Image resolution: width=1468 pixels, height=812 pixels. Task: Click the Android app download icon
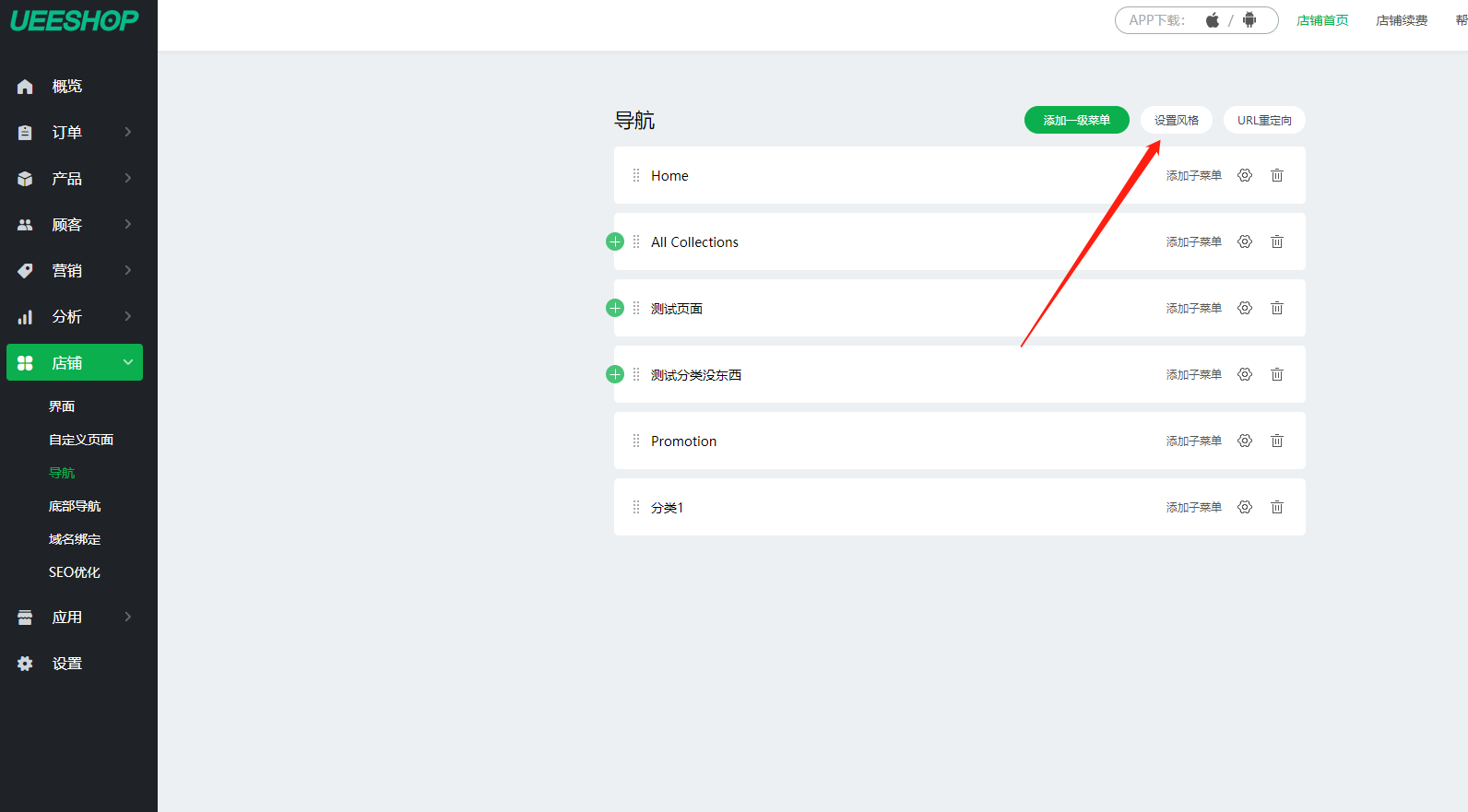pyautogui.click(x=1249, y=20)
